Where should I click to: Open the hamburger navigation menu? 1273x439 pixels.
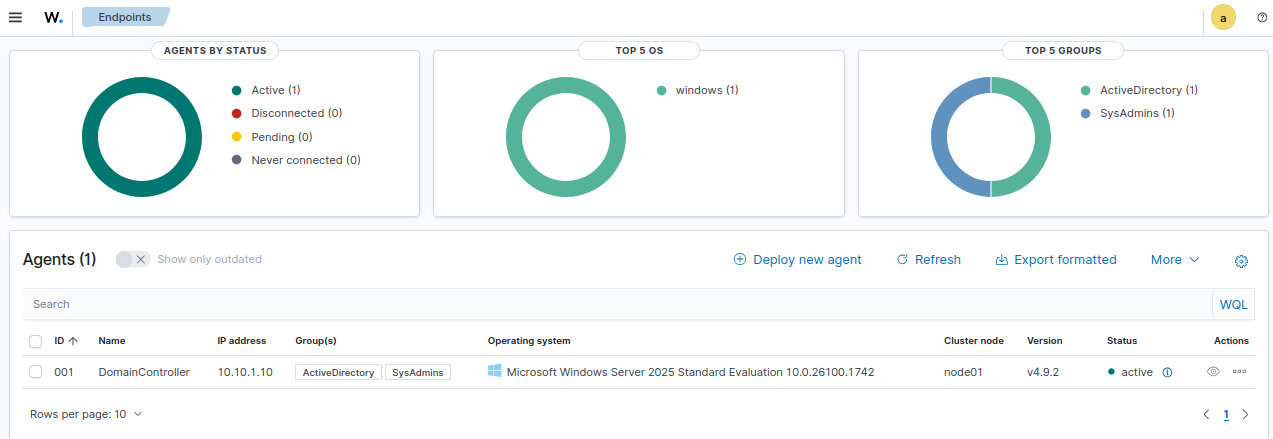(15, 17)
